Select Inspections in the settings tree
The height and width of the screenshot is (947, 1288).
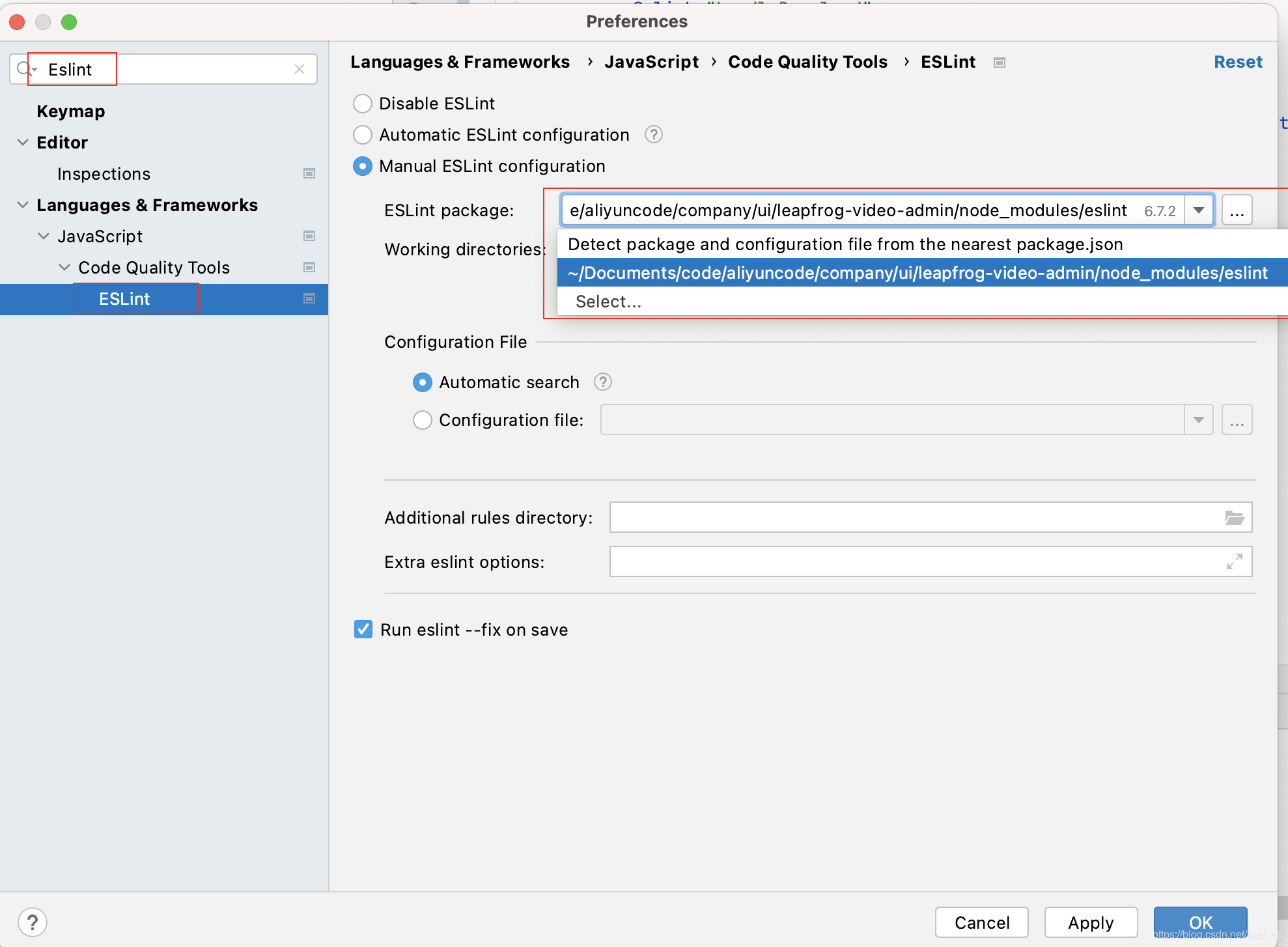(x=104, y=173)
